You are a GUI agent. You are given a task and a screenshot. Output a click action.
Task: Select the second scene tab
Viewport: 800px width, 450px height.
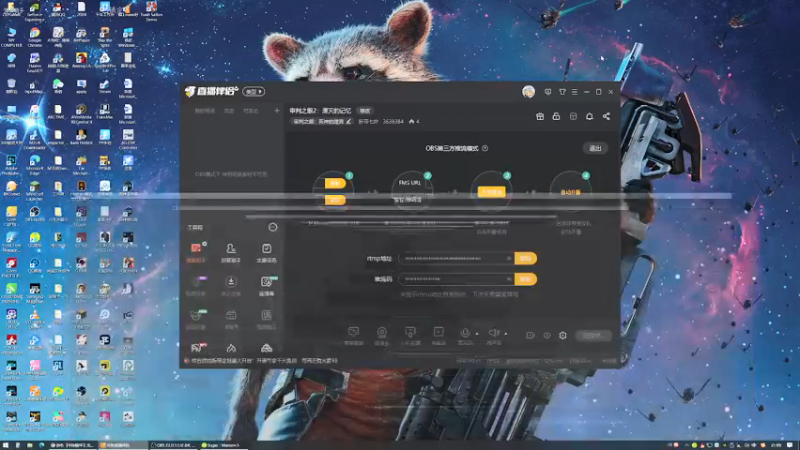coord(229,111)
